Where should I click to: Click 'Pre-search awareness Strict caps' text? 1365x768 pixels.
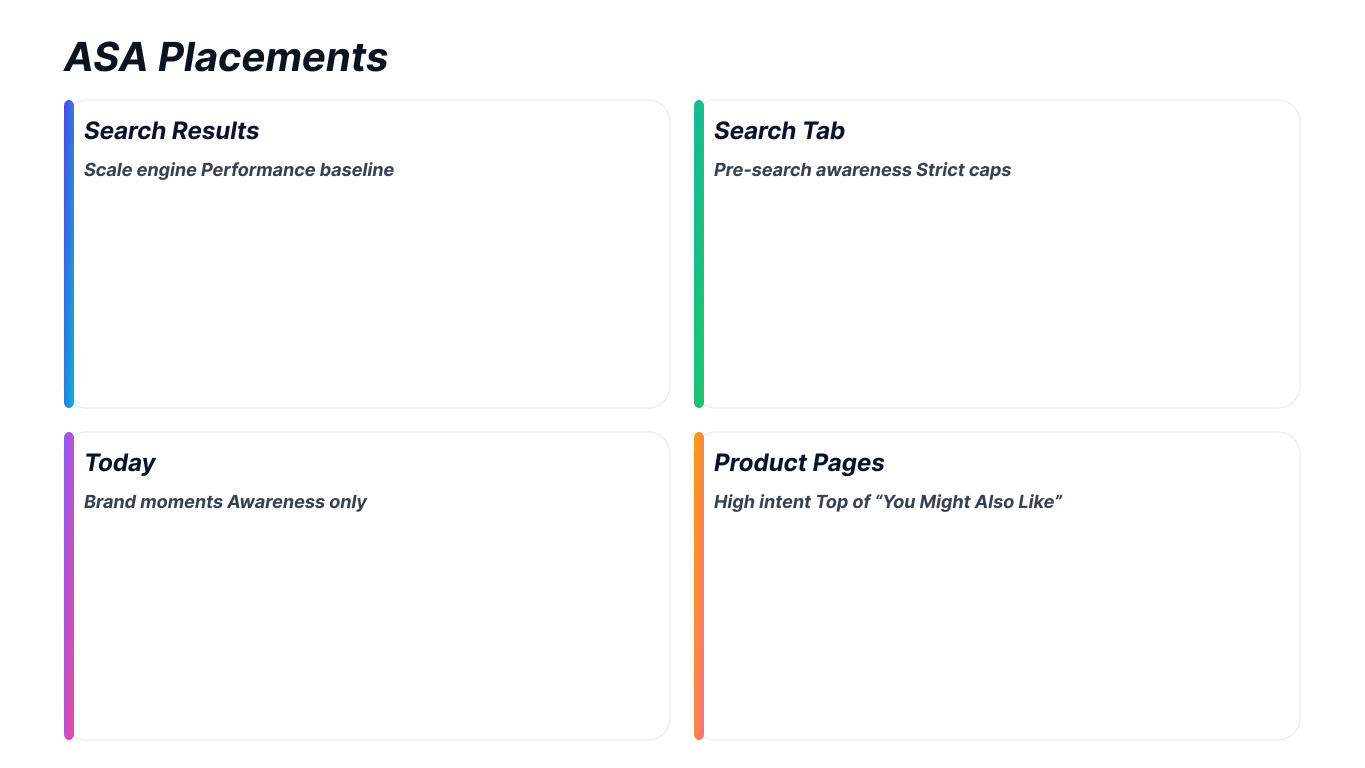pos(862,170)
